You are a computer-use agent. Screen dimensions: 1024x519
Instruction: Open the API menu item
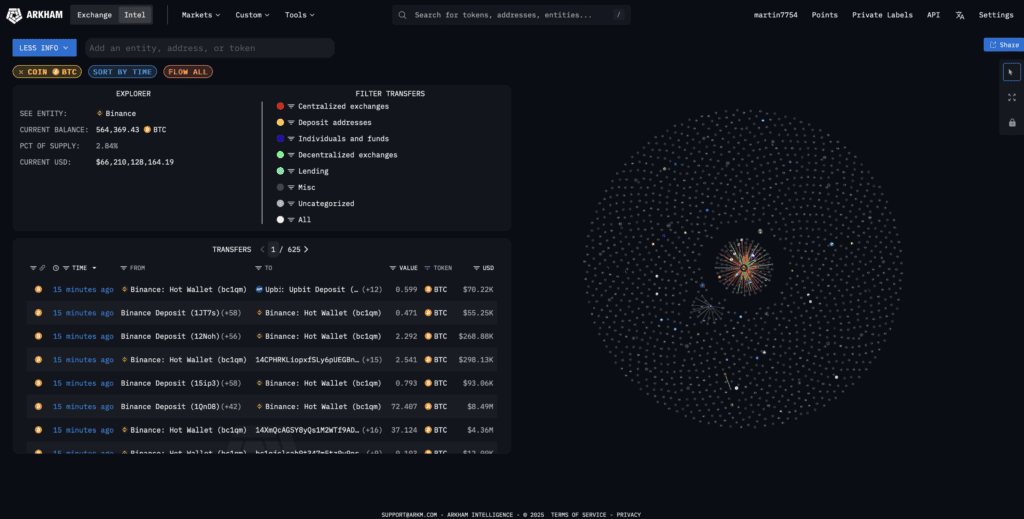tap(933, 15)
